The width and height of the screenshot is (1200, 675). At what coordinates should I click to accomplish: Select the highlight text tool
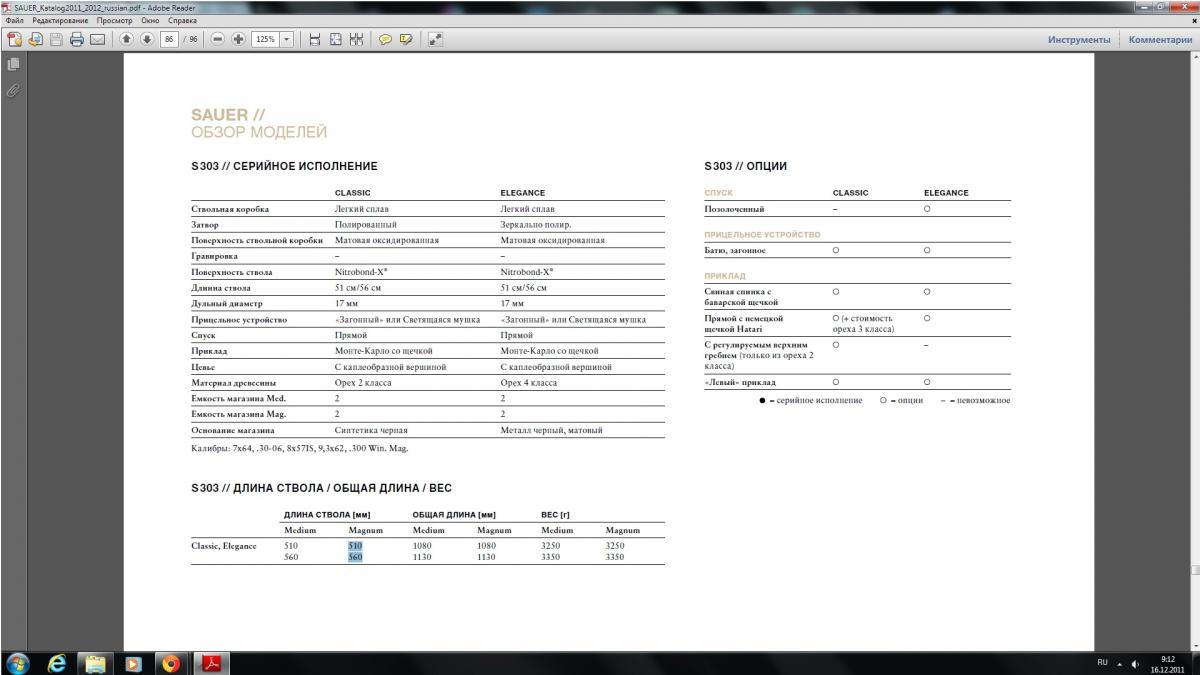pyautogui.click(x=406, y=40)
